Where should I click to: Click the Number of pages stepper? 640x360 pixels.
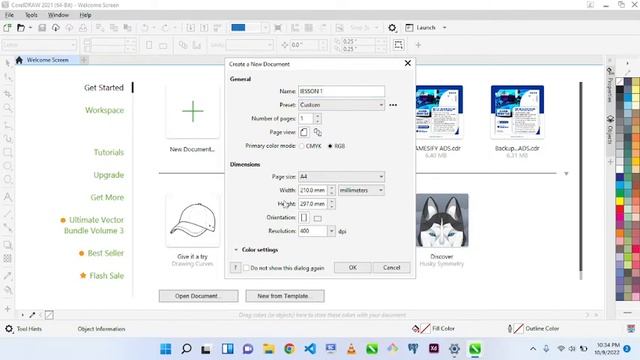317,118
